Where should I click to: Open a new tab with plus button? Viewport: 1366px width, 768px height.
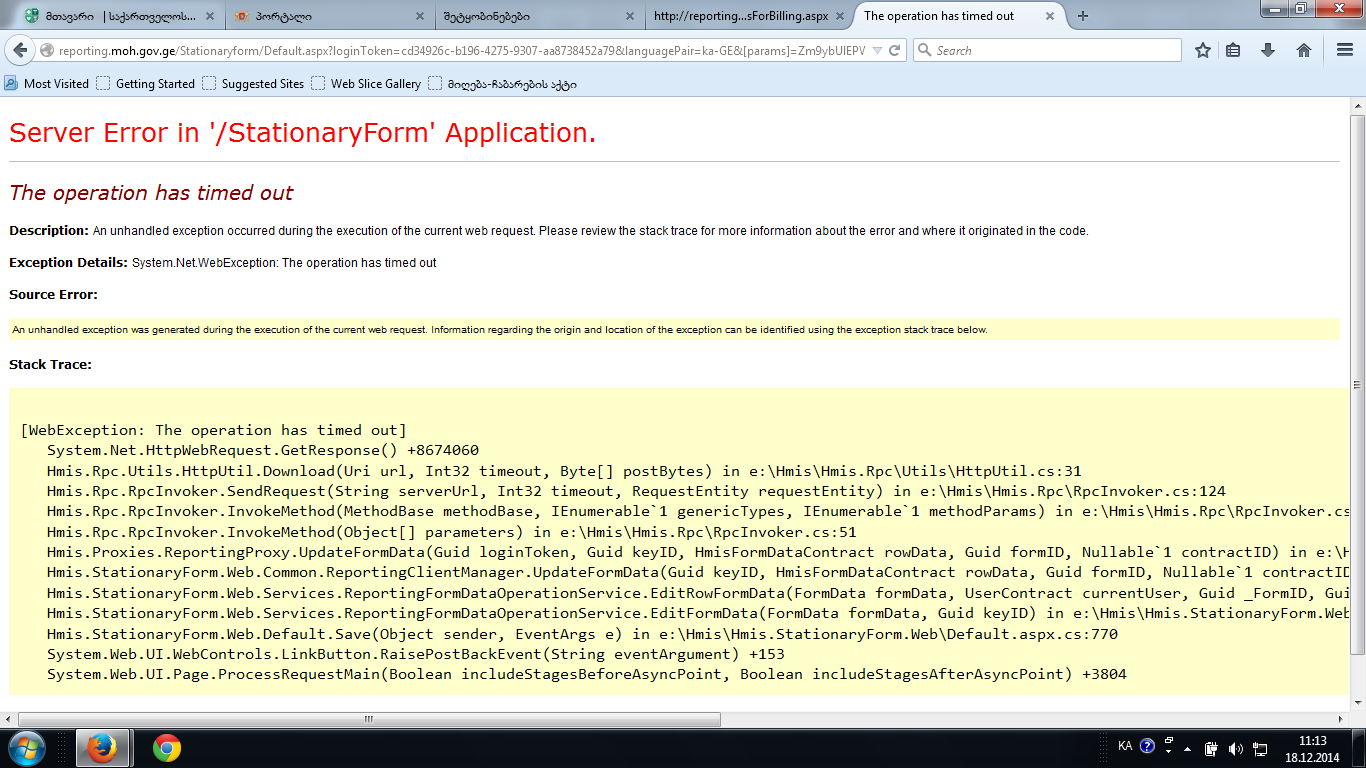click(1083, 16)
